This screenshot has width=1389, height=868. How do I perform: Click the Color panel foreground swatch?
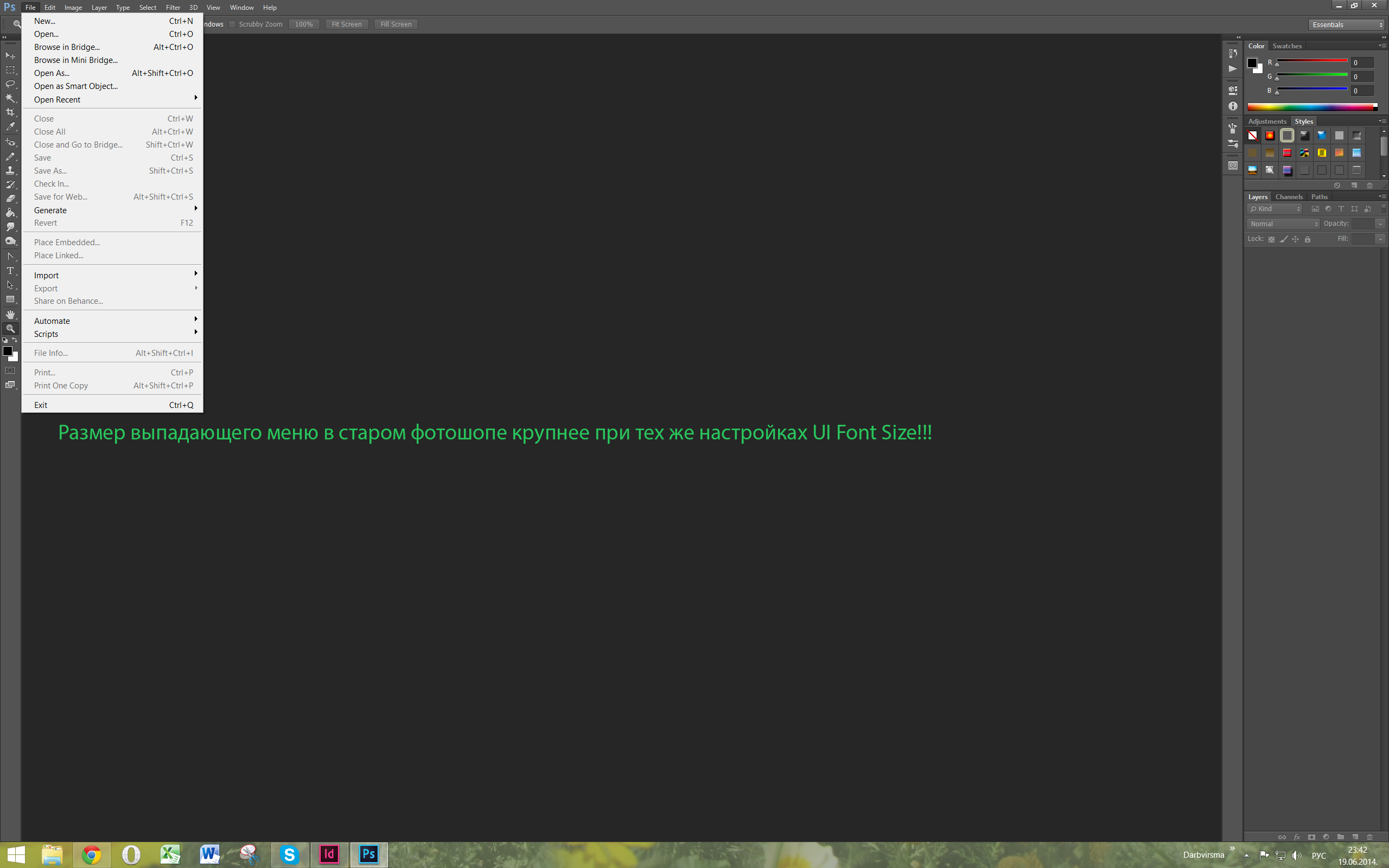click(1252, 62)
